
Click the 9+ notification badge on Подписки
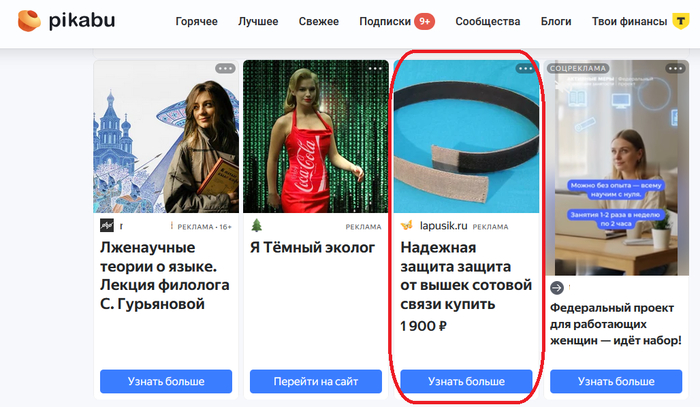coord(425,21)
